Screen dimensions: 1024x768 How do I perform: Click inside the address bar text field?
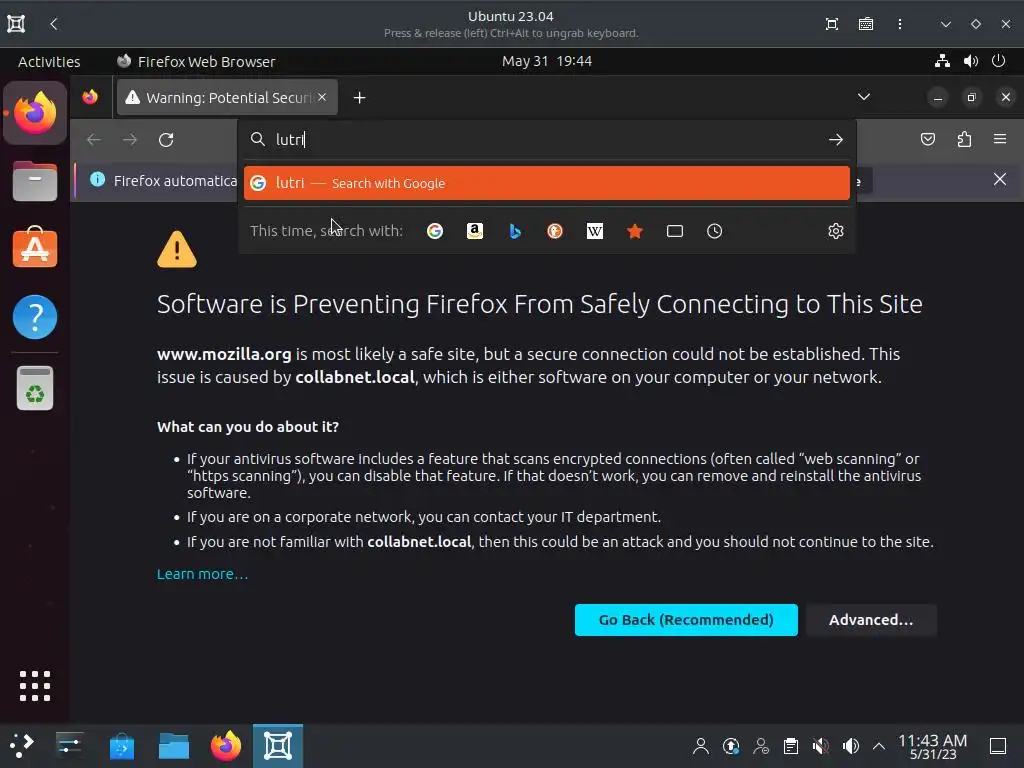[x=547, y=140]
